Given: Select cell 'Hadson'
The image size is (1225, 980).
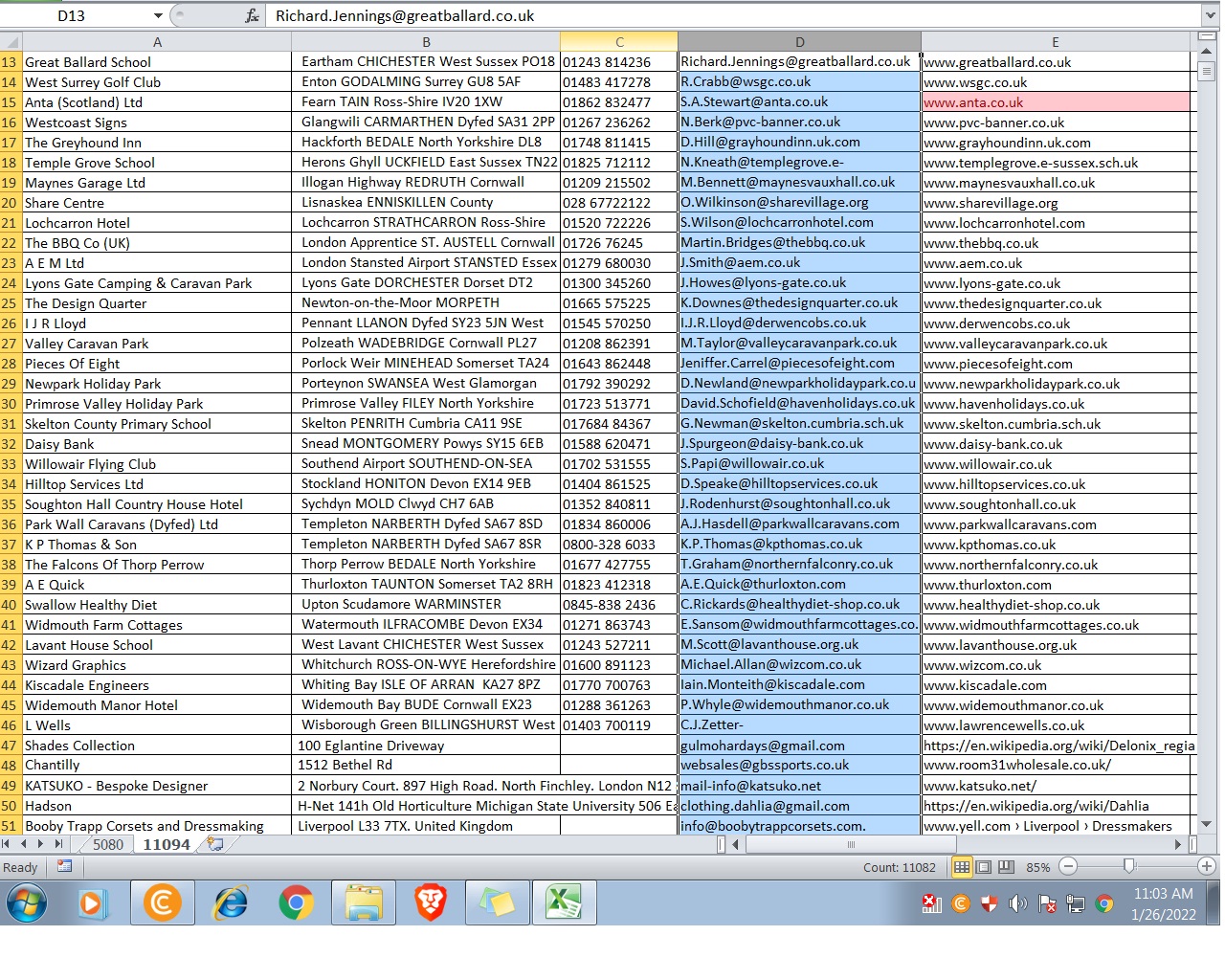Looking at the screenshot, I should [157, 805].
